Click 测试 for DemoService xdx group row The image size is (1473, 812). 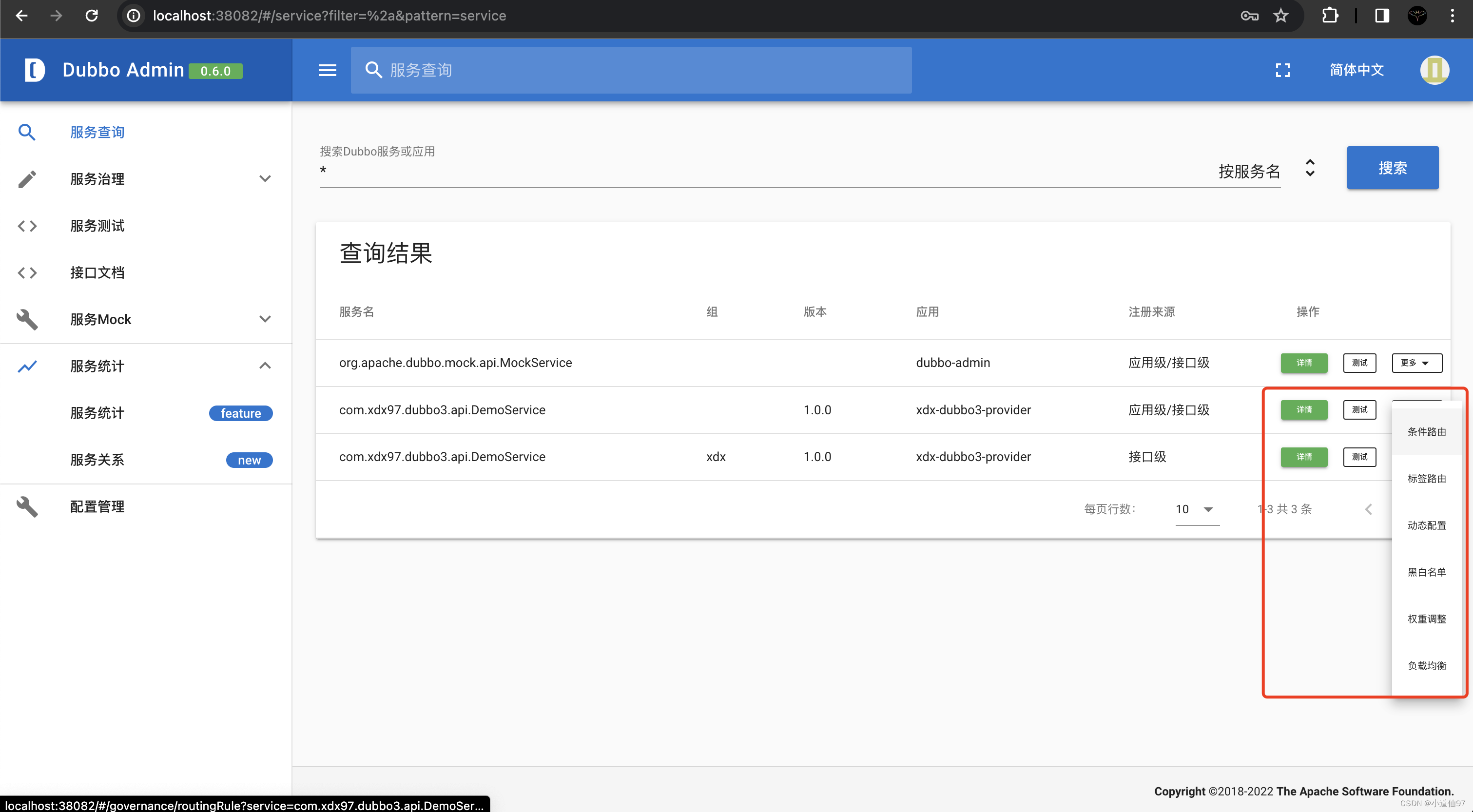click(1359, 457)
